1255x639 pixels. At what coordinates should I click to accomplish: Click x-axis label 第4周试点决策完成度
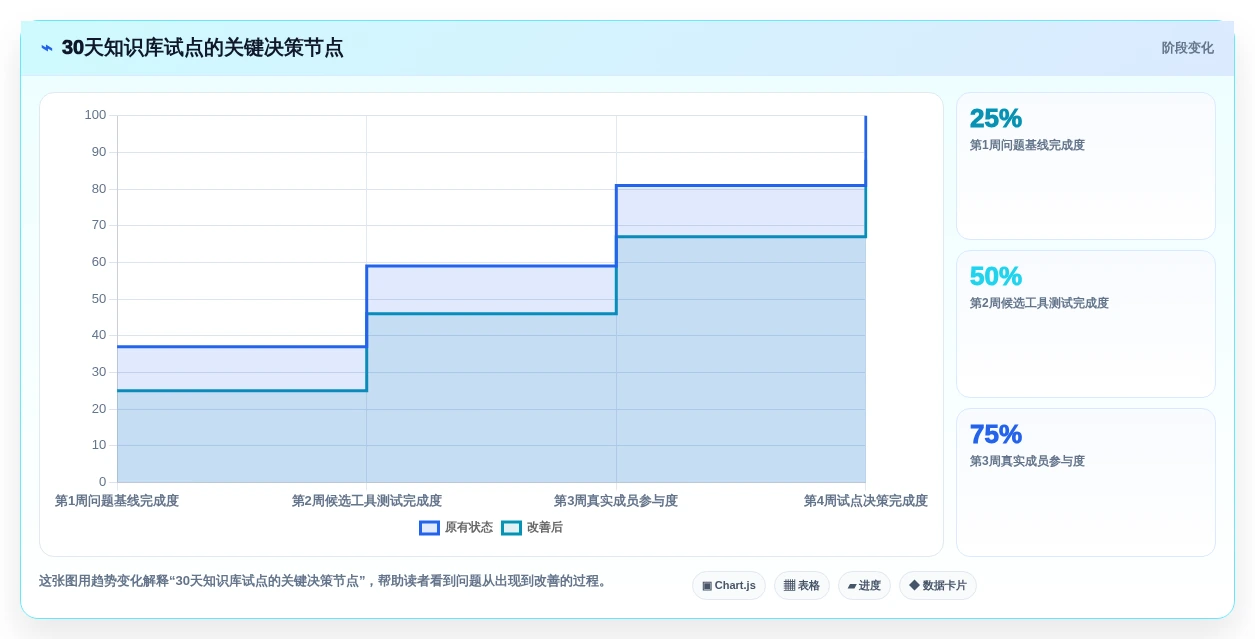point(866,501)
